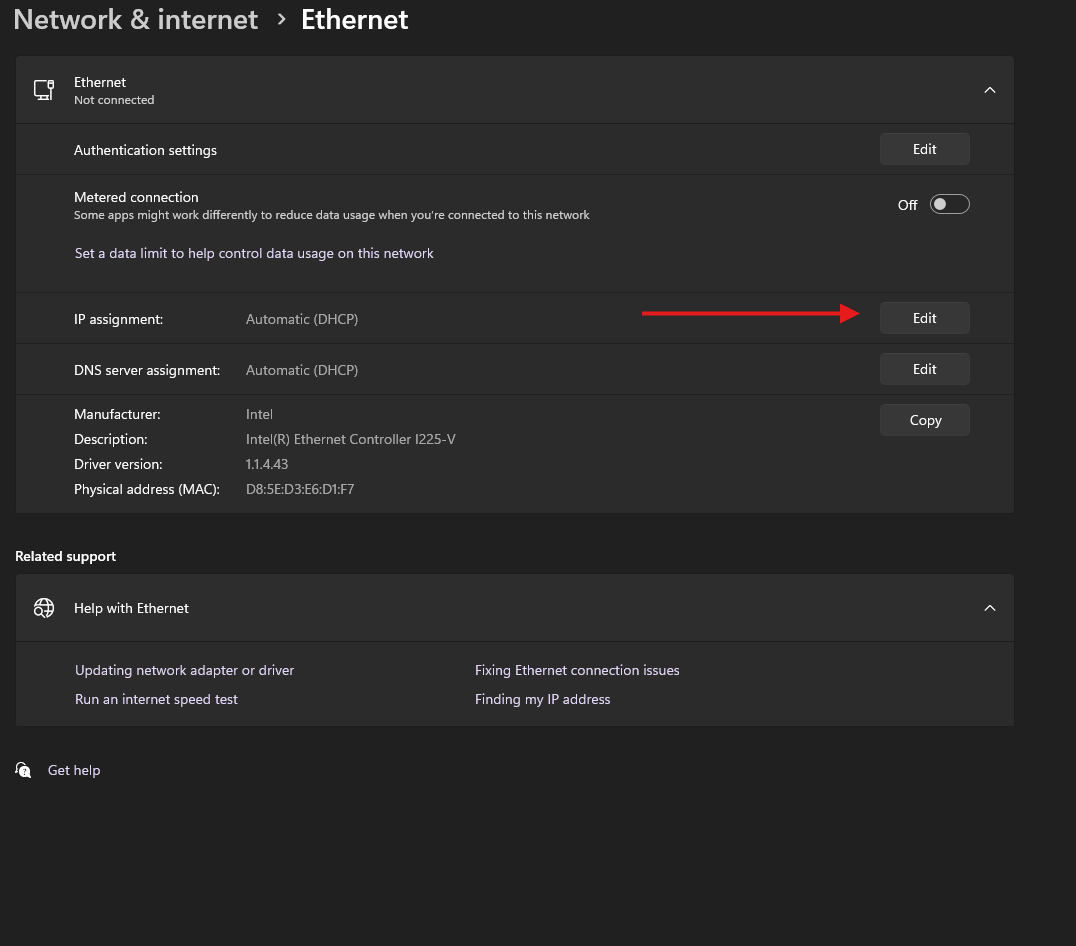Viewport: 1076px width, 946px height.
Task: Open Fixing Ethernet connection issues help
Action: (x=577, y=670)
